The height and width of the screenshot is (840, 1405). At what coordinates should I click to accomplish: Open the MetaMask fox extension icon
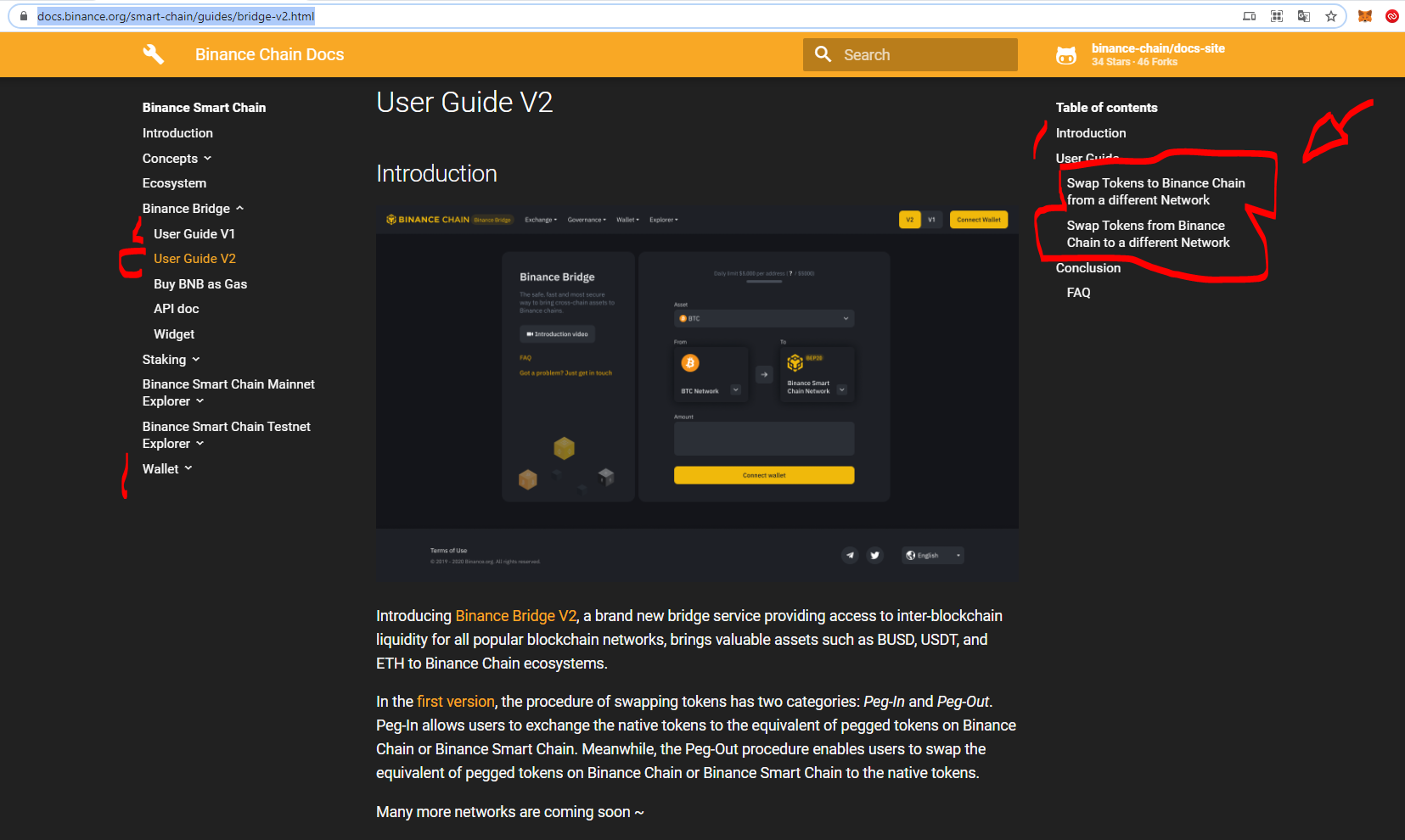(x=1365, y=16)
